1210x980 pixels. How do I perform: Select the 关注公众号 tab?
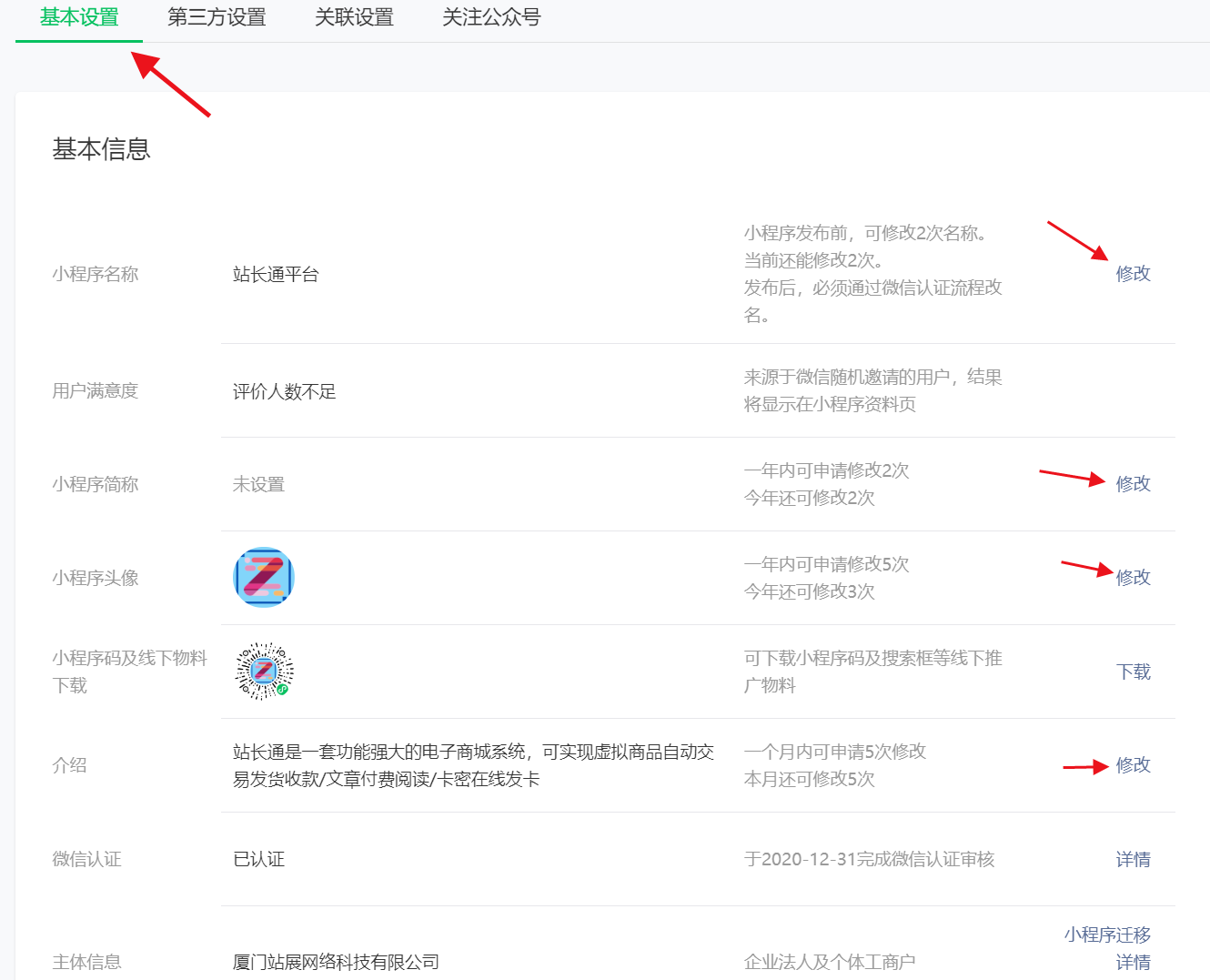pos(491,18)
